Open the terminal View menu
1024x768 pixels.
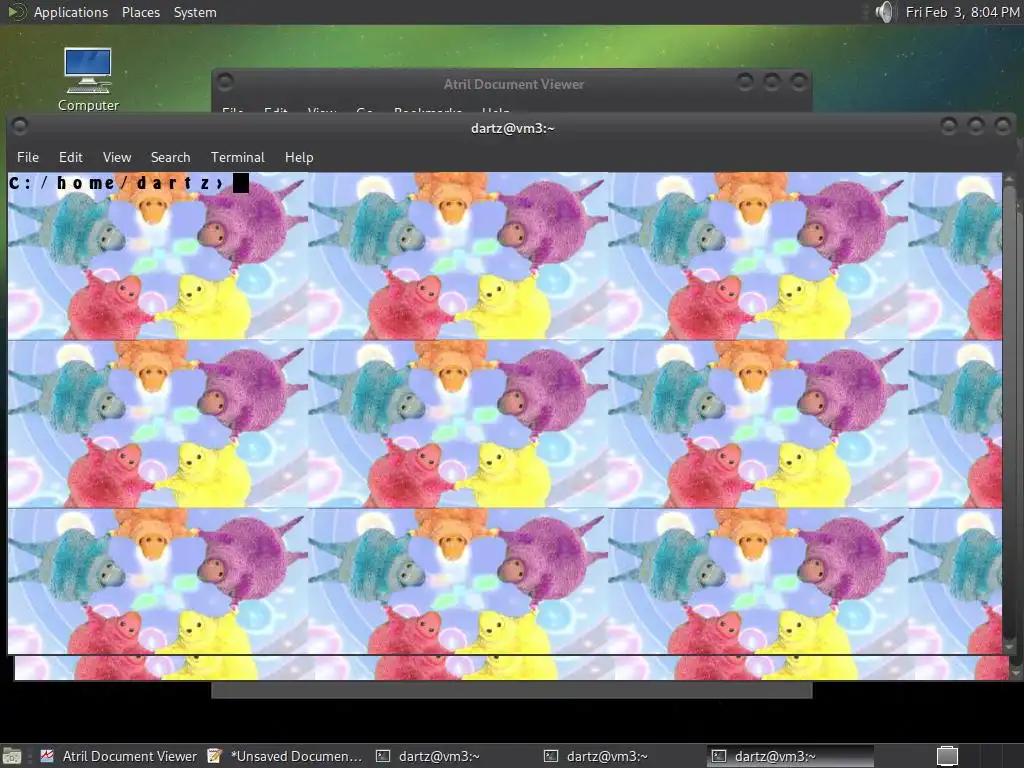tap(117, 157)
